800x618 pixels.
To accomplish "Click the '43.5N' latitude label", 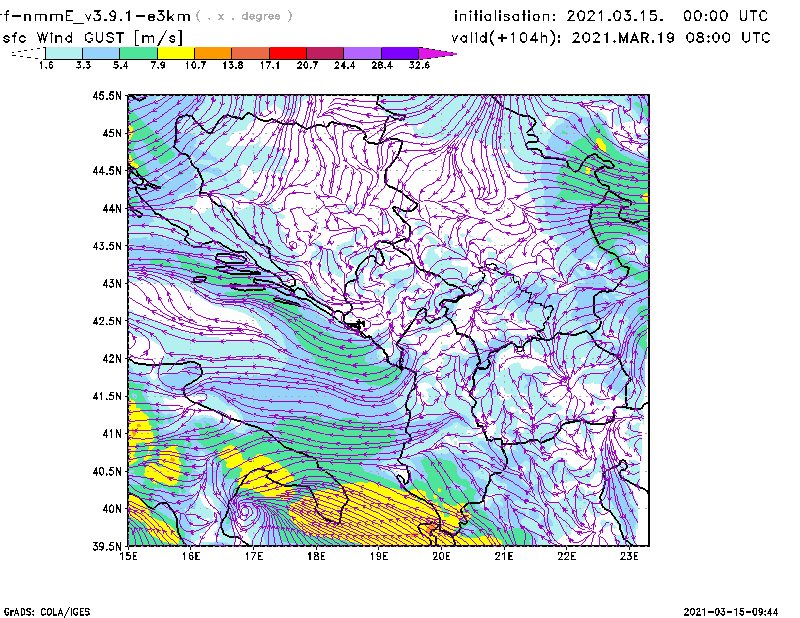I will pos(107,246).
